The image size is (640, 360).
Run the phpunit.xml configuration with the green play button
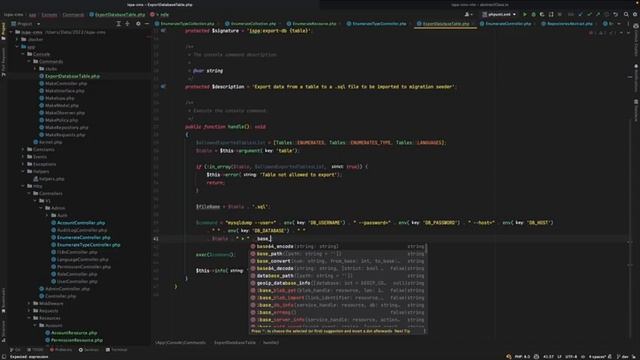click(524, 14)
